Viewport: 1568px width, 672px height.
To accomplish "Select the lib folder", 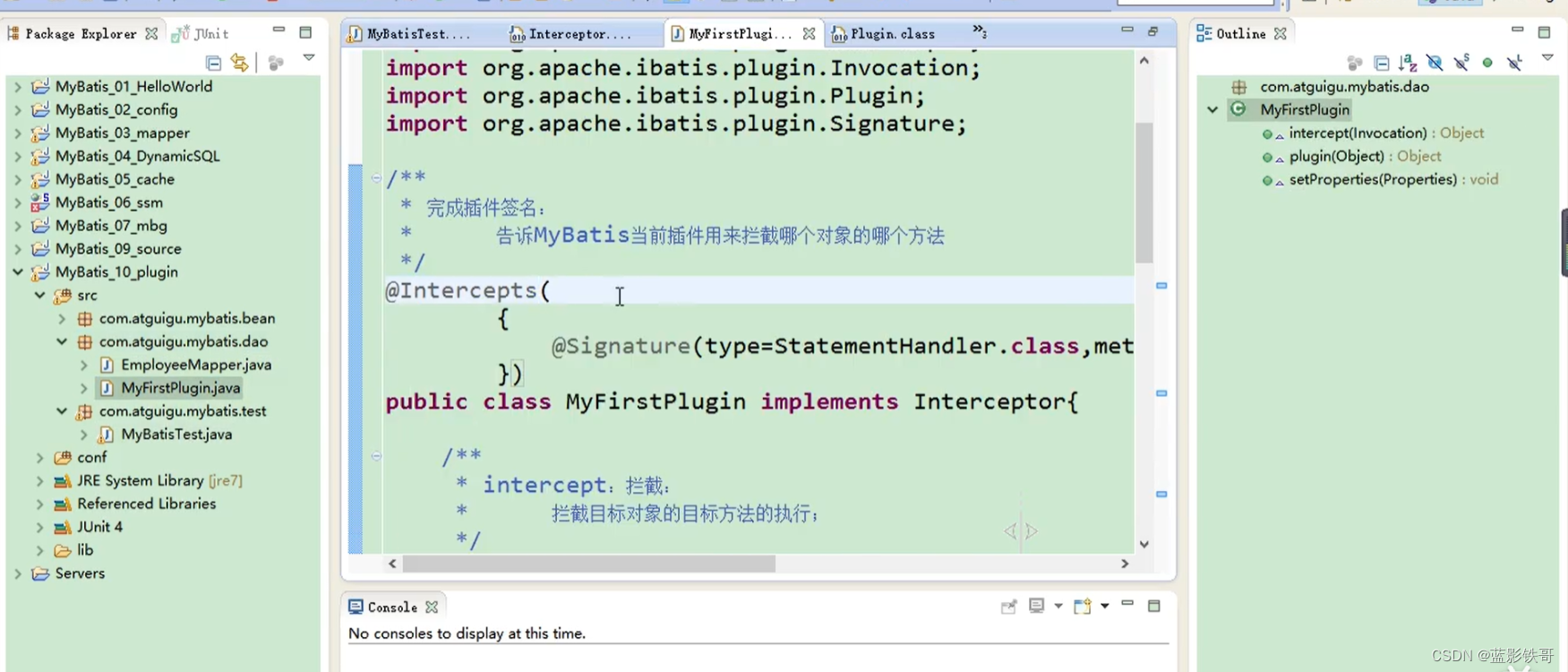I will click(85, 550).
